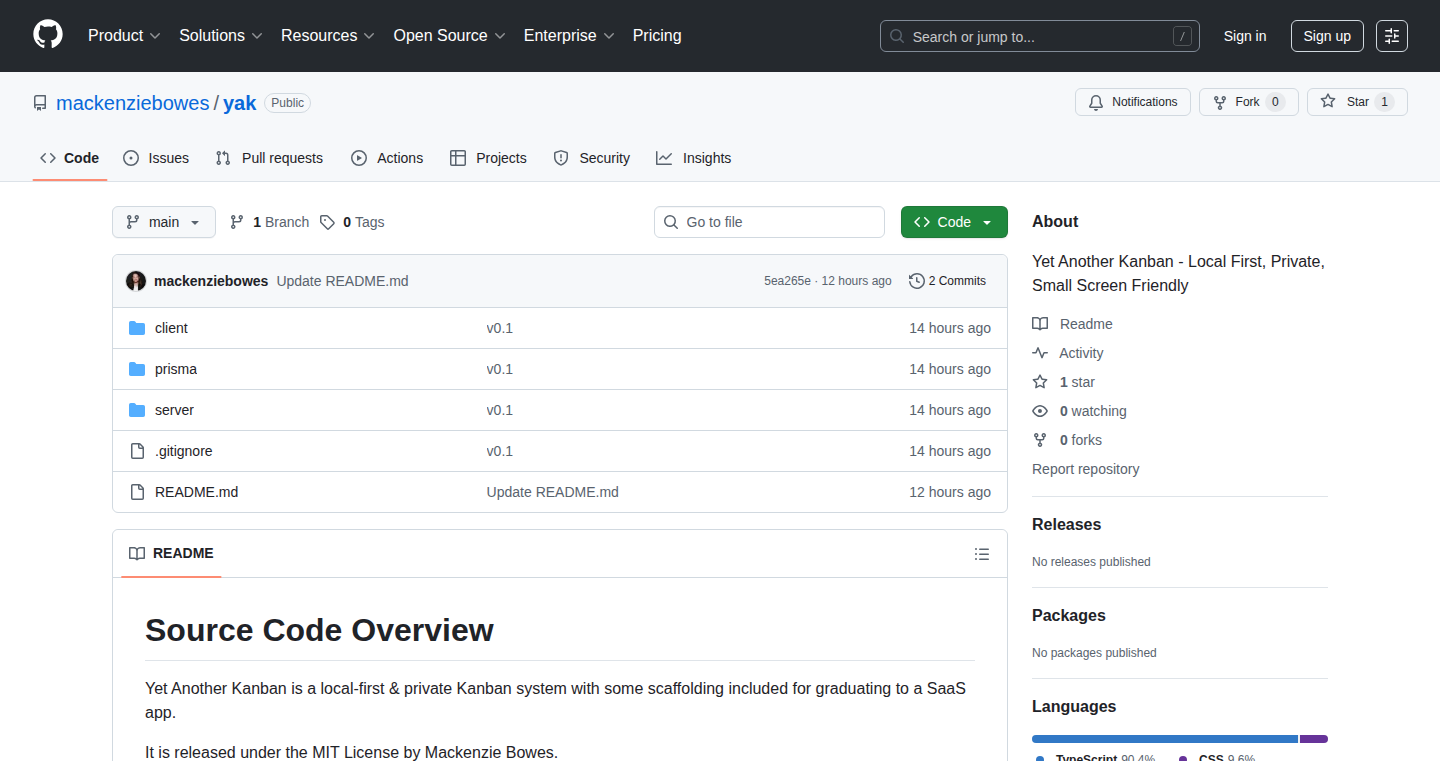The height and width of the screenshot is (761, 1440).
Task: Click the mackenziebowes avatar in the commit row
Action: [136, 281]
